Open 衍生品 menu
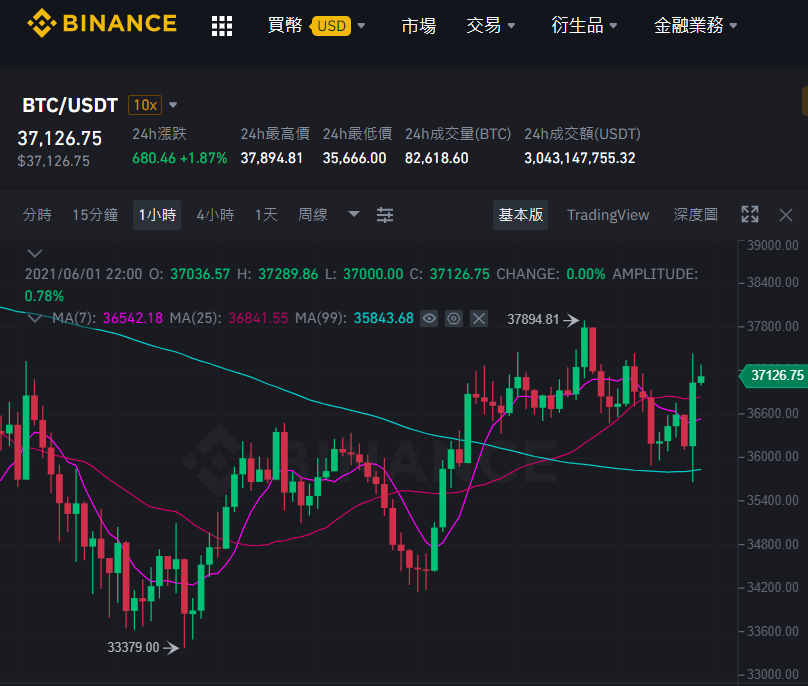This screenshot has width=808, height=686. click(584, 25)
